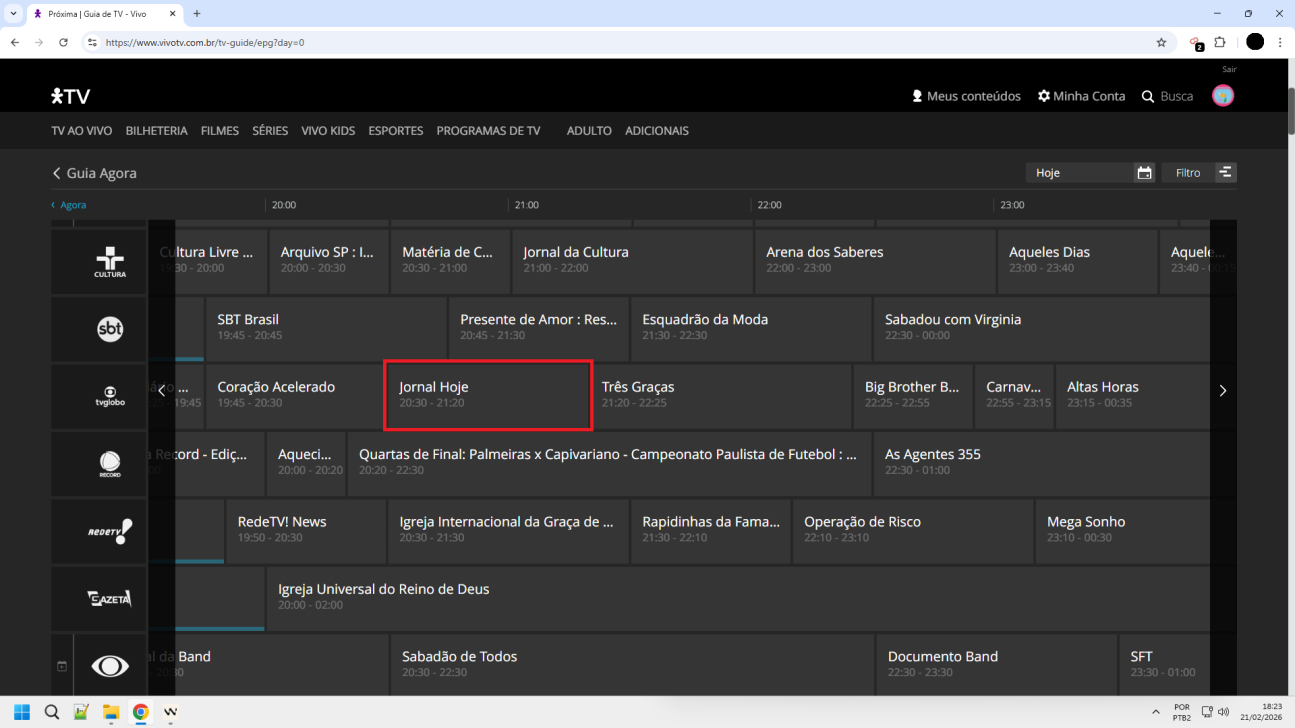Open the browser extensions puzzle icon
This screenshot has width=1295, height=728.
pyautogui.click(x=1220, y=43)
